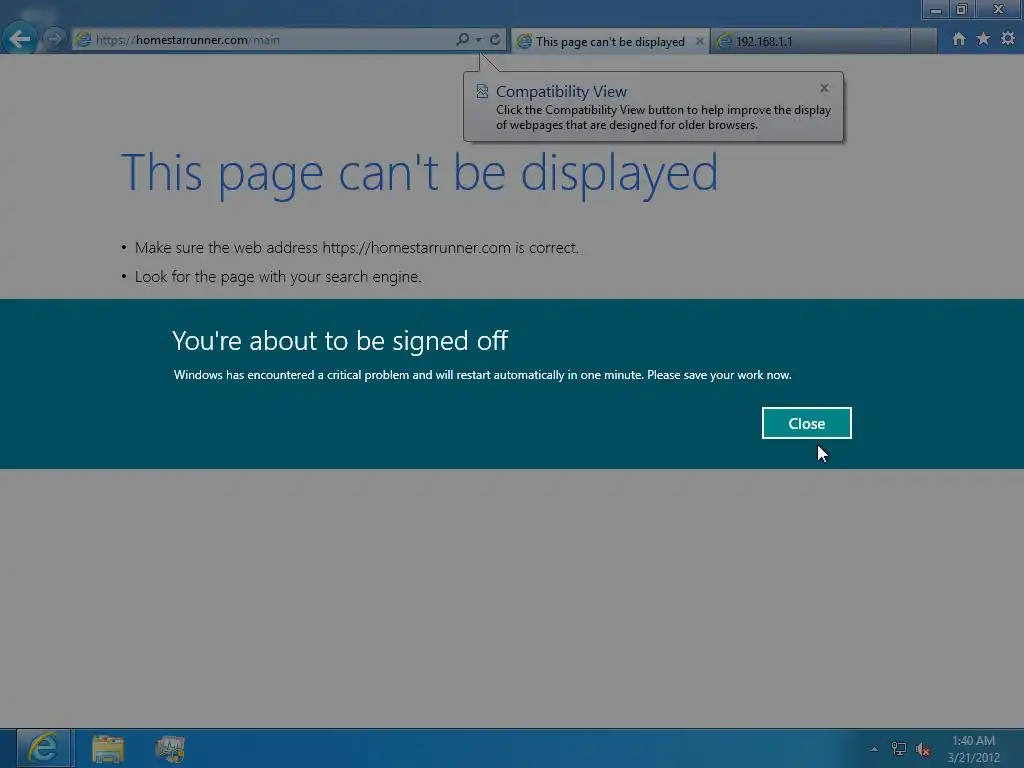Click the Compatibility View icon in the tooltip
Viewport: 1024px width, 768px height.
point(482,91)
